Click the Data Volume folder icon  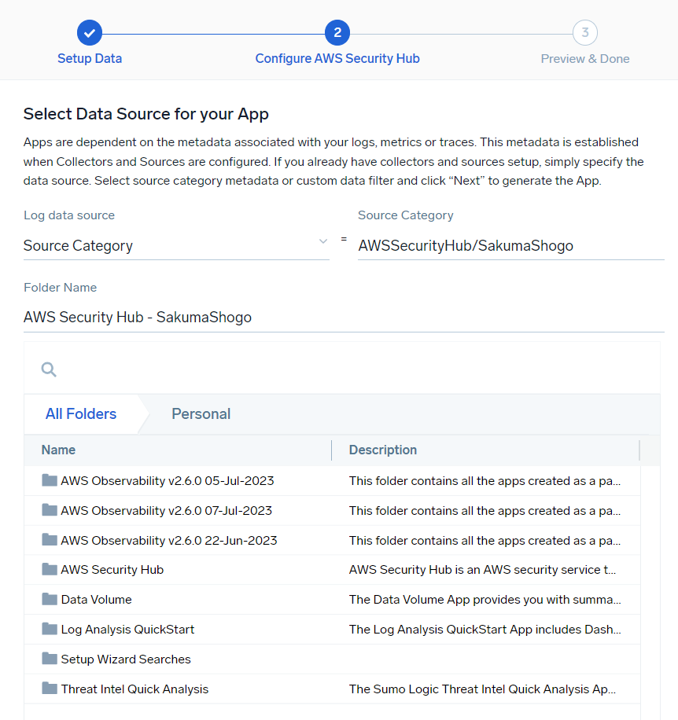point(50,599)
